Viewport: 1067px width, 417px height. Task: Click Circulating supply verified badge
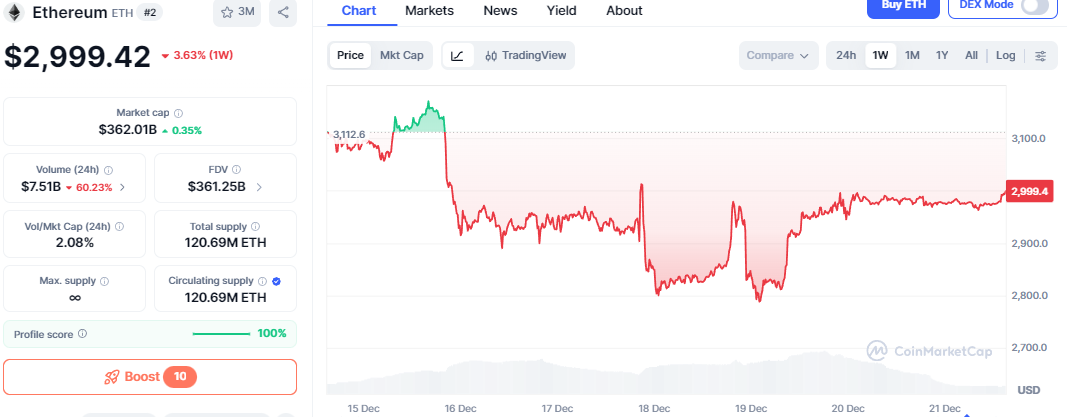point(277,282)
